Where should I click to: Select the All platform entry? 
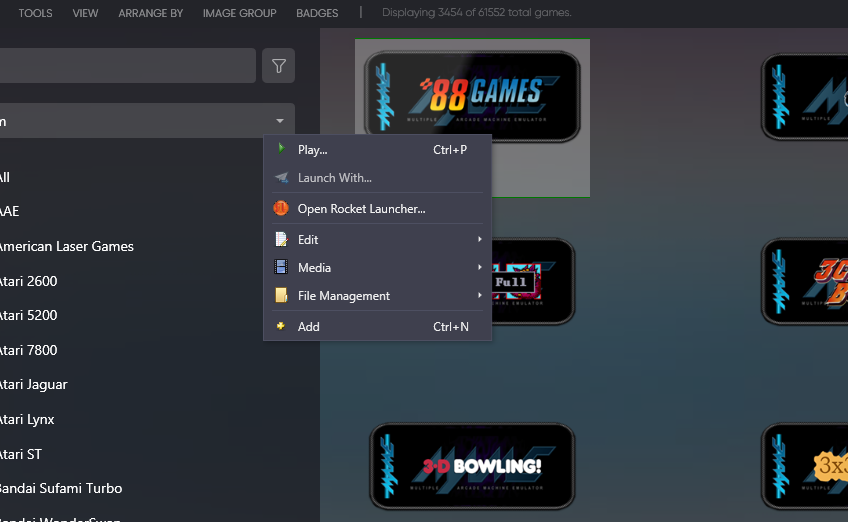(5, 177)
